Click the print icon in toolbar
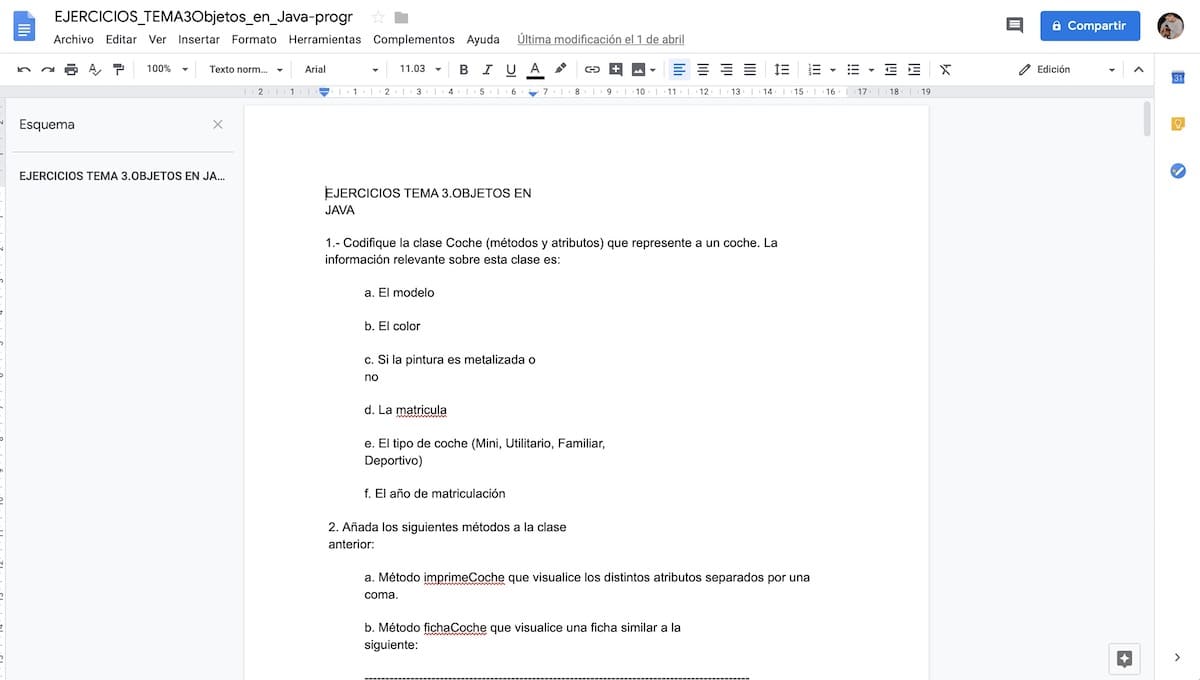The image size is (1200, 680). 71,69
